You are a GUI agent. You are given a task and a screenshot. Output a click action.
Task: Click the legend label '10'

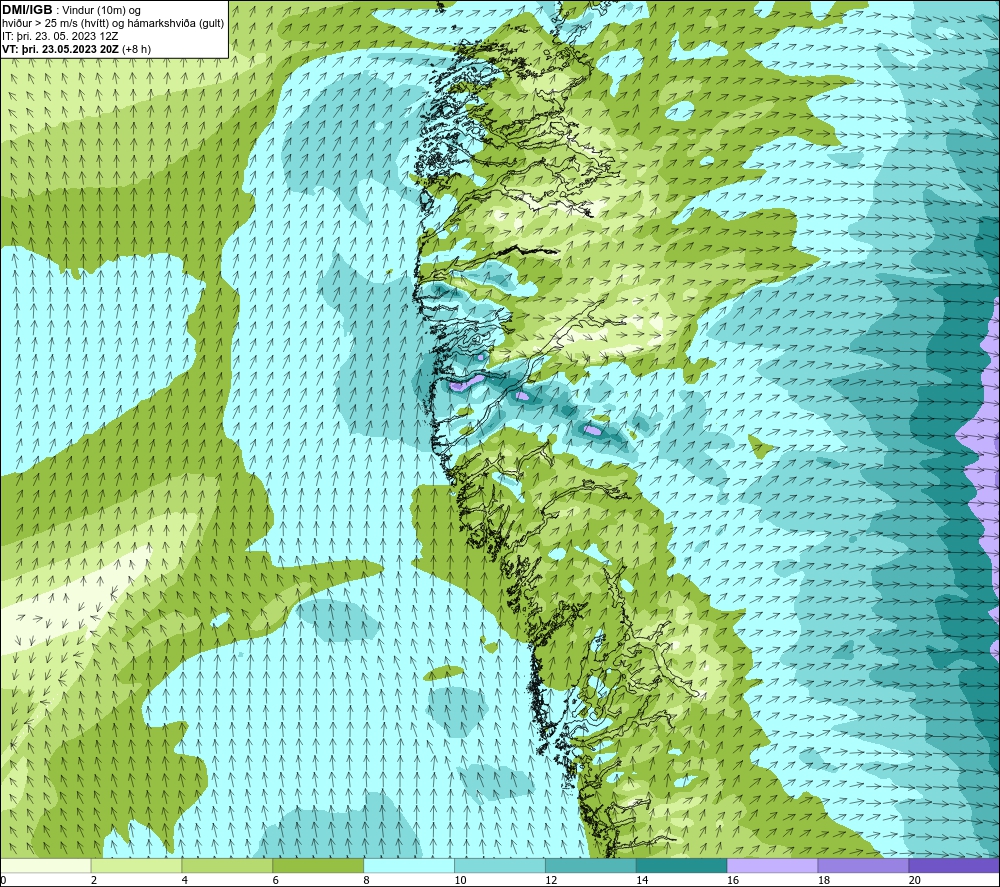coord(460,880)
